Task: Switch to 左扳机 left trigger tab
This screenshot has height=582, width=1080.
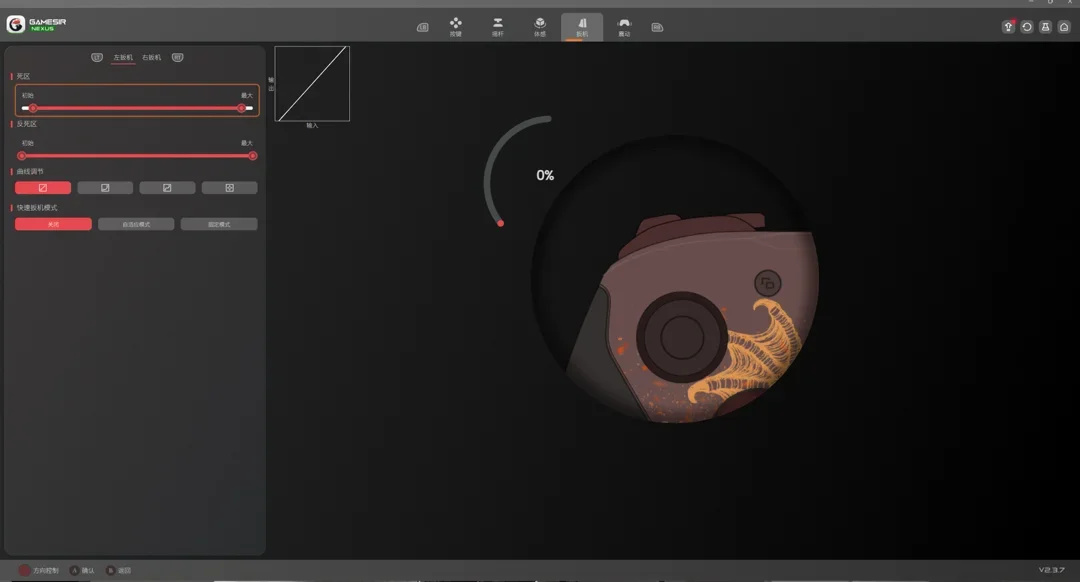Action: pos(123,57)
